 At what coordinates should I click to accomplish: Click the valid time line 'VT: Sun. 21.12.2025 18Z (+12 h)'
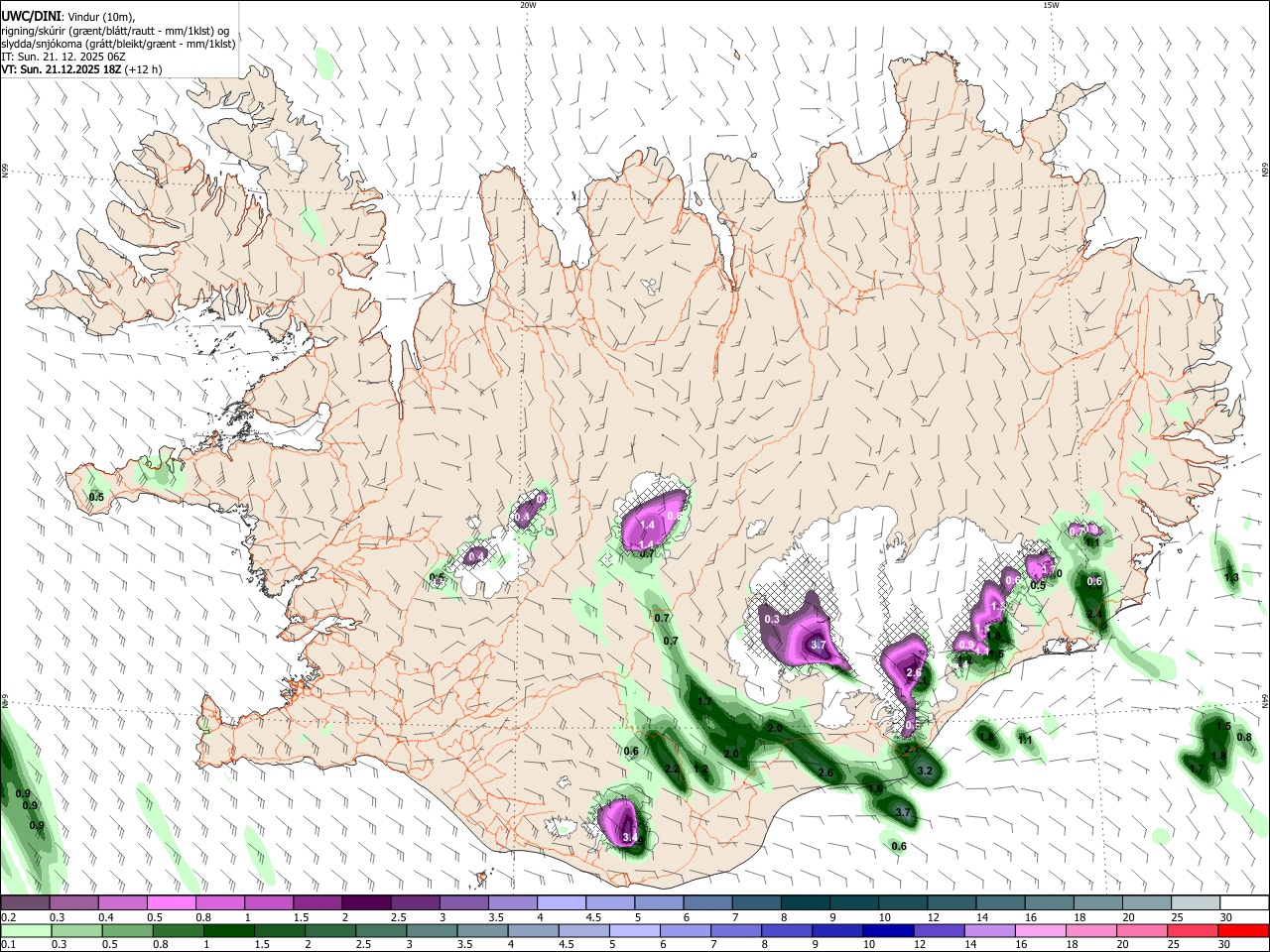pyautogui.click(x=81, y=69)
